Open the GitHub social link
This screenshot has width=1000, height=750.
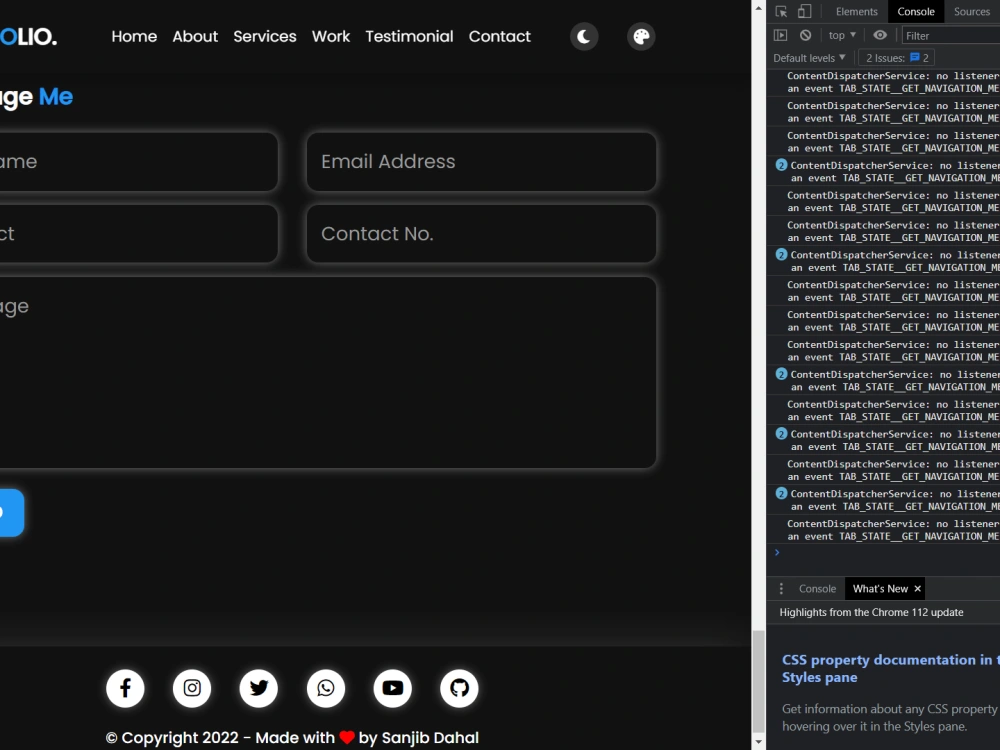pos(459,688)
